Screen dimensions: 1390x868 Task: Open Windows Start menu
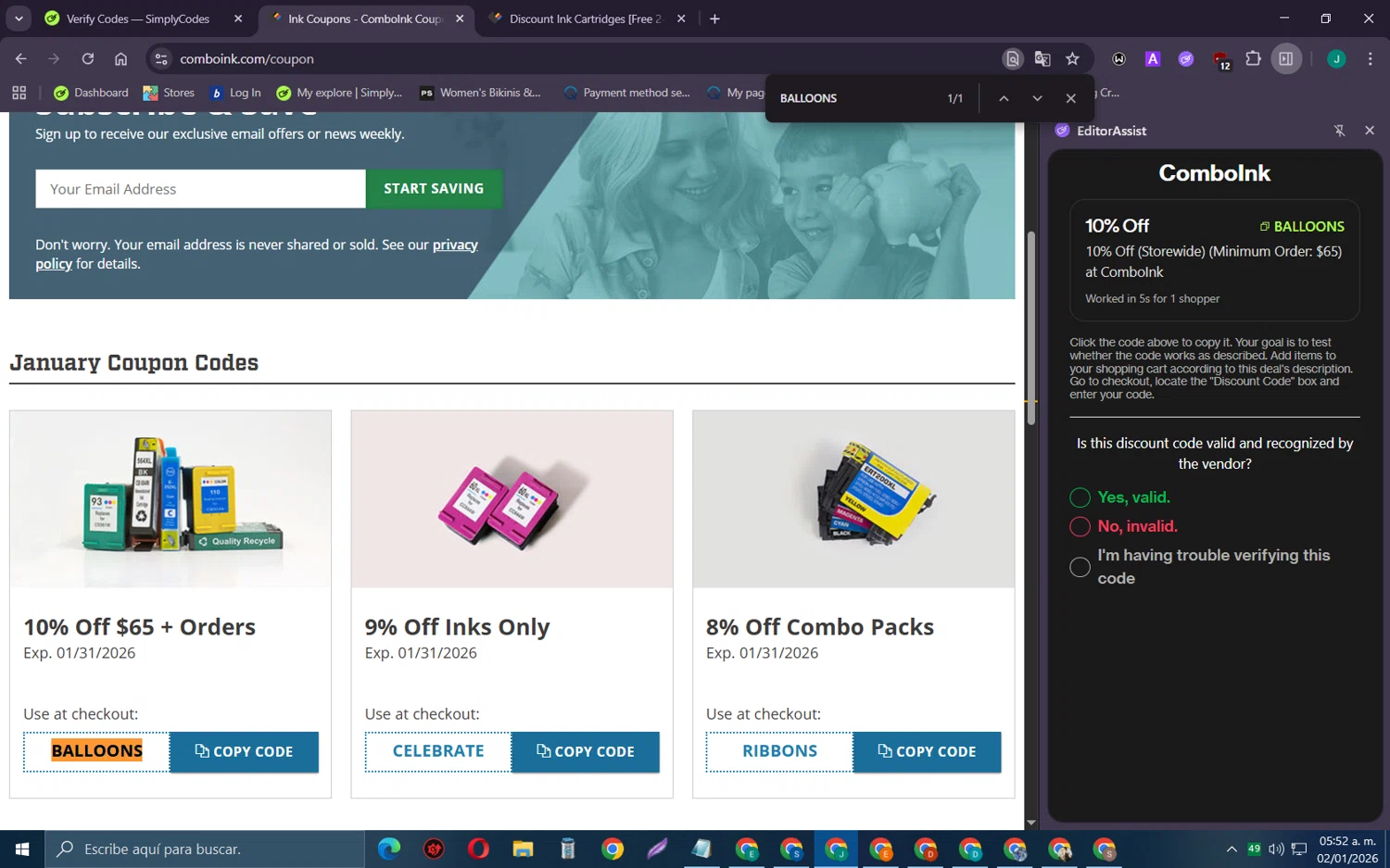click(x=22, y=849)
